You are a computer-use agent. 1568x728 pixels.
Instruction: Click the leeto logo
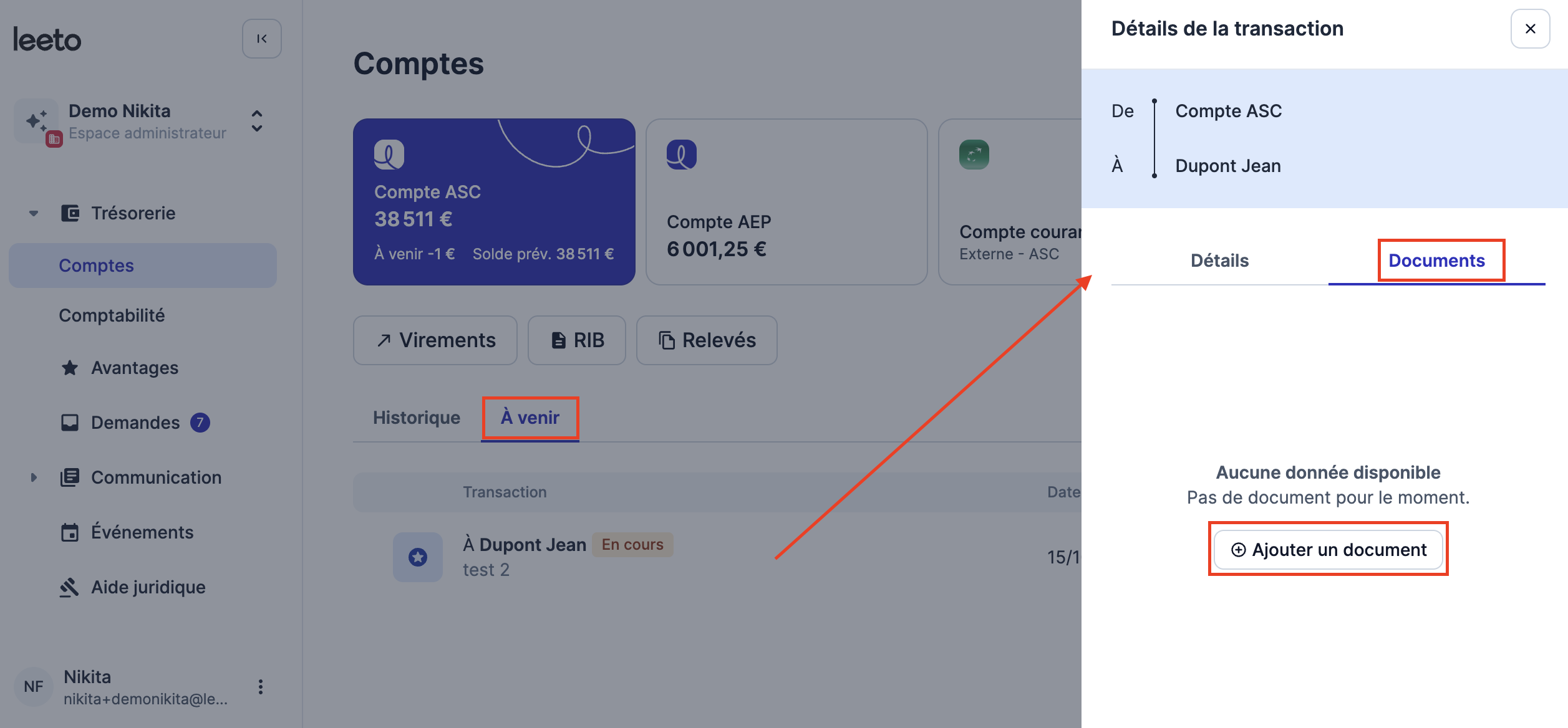pos(47,39)
